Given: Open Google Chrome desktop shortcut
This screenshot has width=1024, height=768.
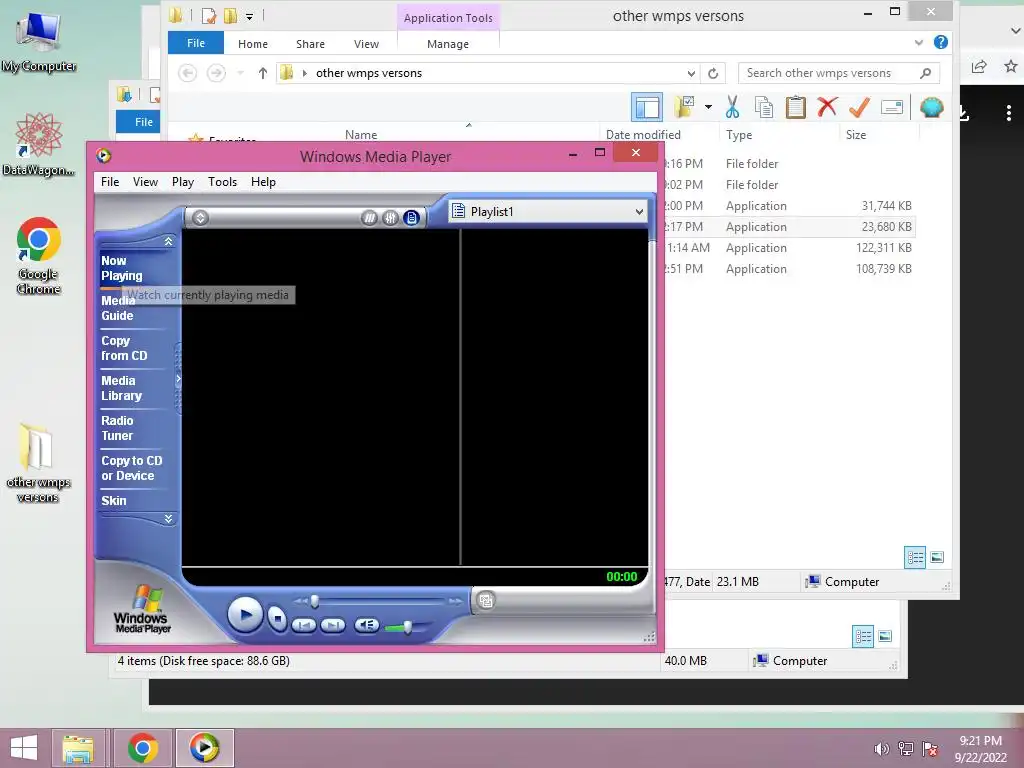Looking at the screenshot, I should tap(39, 255).
